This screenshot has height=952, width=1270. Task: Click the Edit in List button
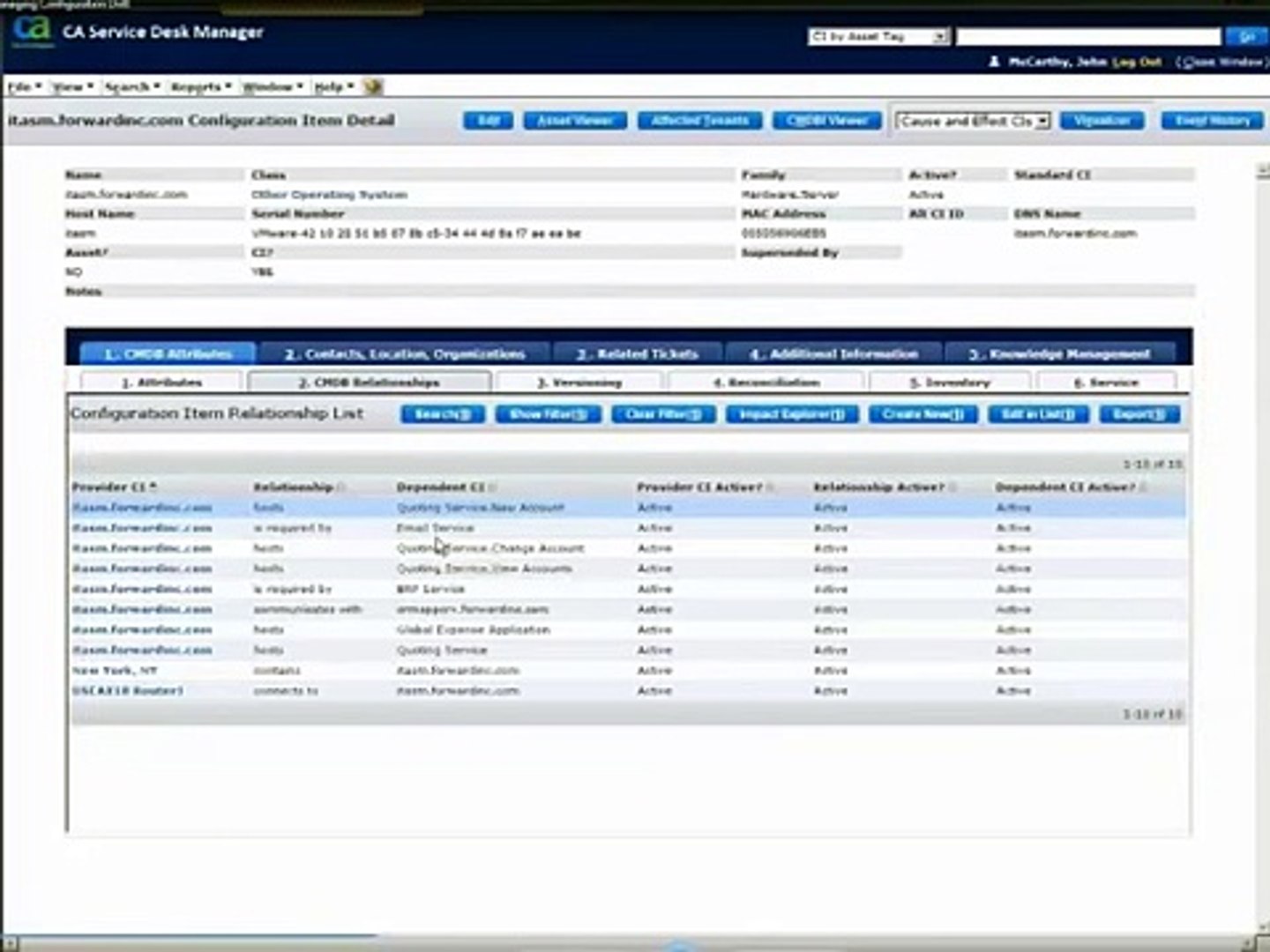[x=1038, y=414]
